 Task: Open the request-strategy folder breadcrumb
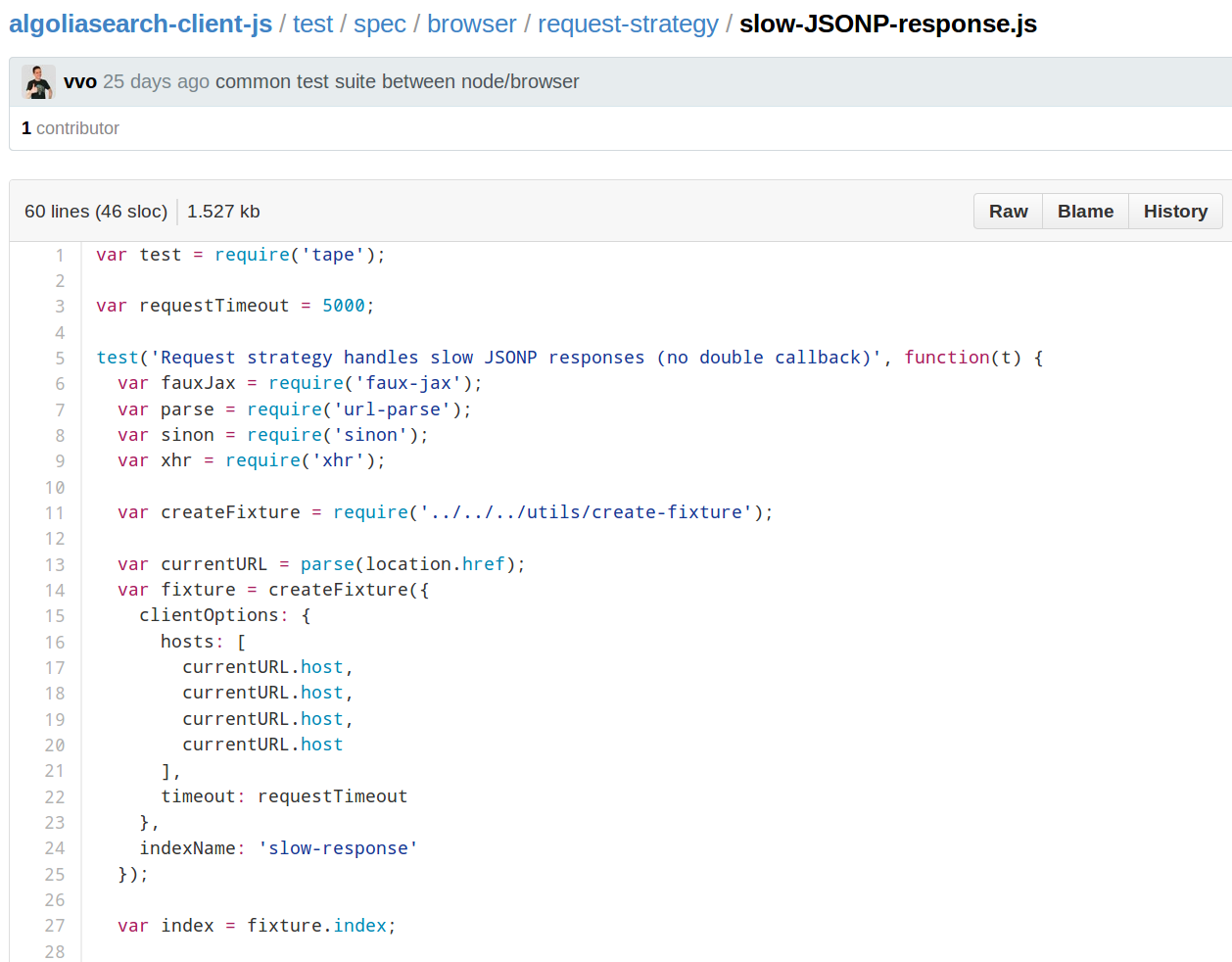tap(628, 24)
